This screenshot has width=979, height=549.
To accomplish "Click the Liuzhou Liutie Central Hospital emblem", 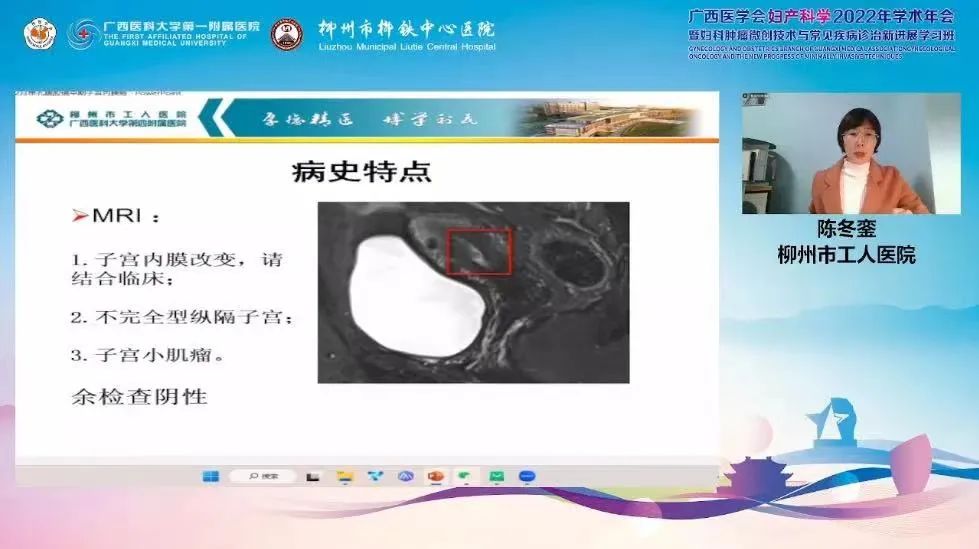I will (287, 34).
